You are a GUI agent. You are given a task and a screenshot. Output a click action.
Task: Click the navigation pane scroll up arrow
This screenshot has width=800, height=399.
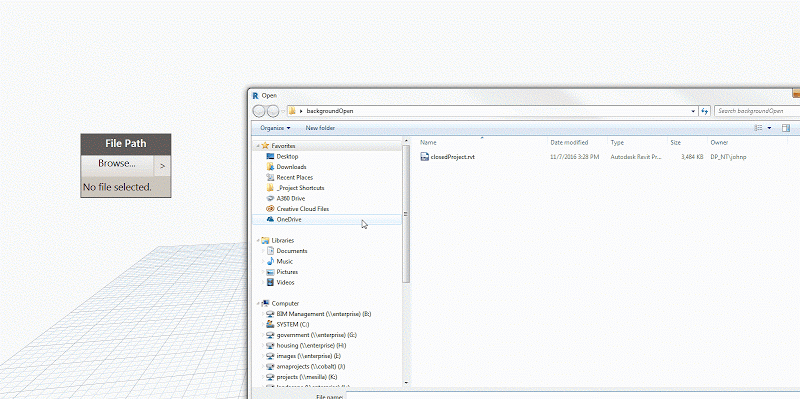tap(406, 140)
